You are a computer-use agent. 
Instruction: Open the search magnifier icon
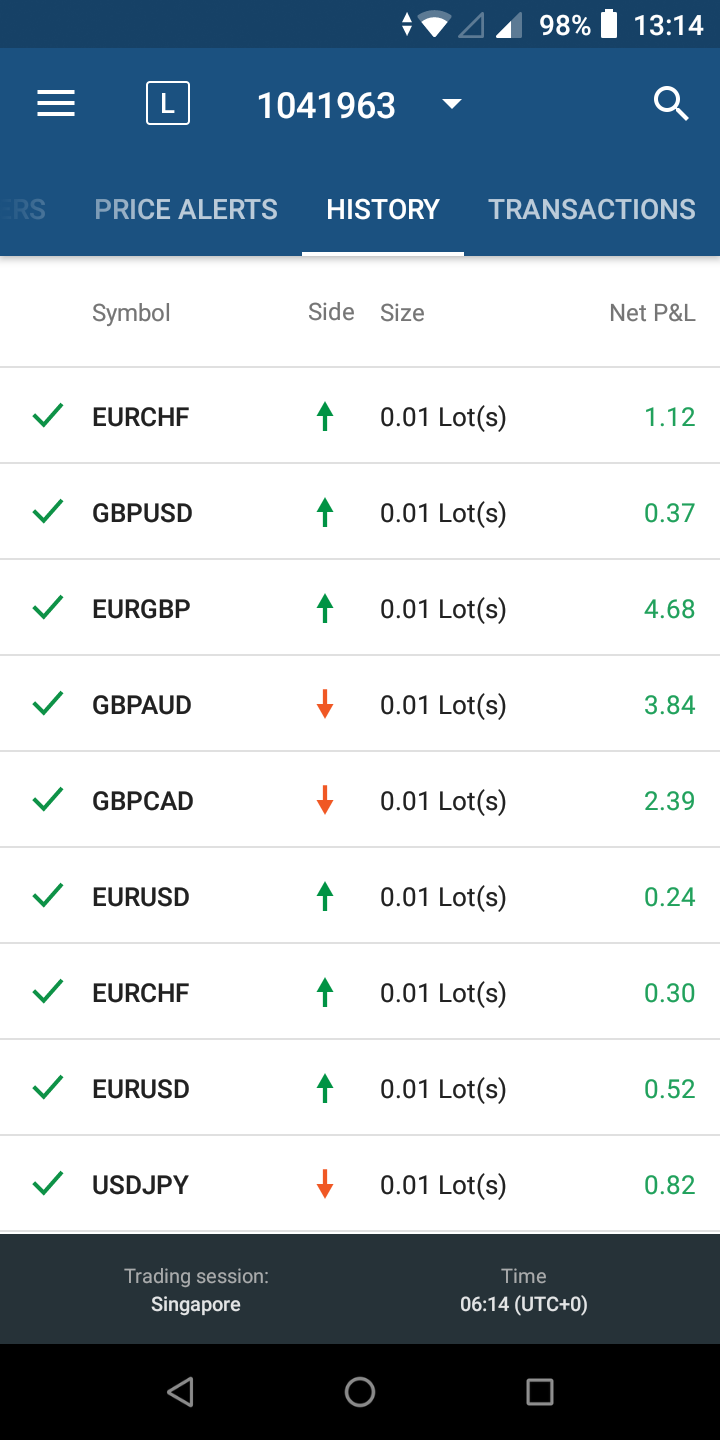click(x=671, y=104)
